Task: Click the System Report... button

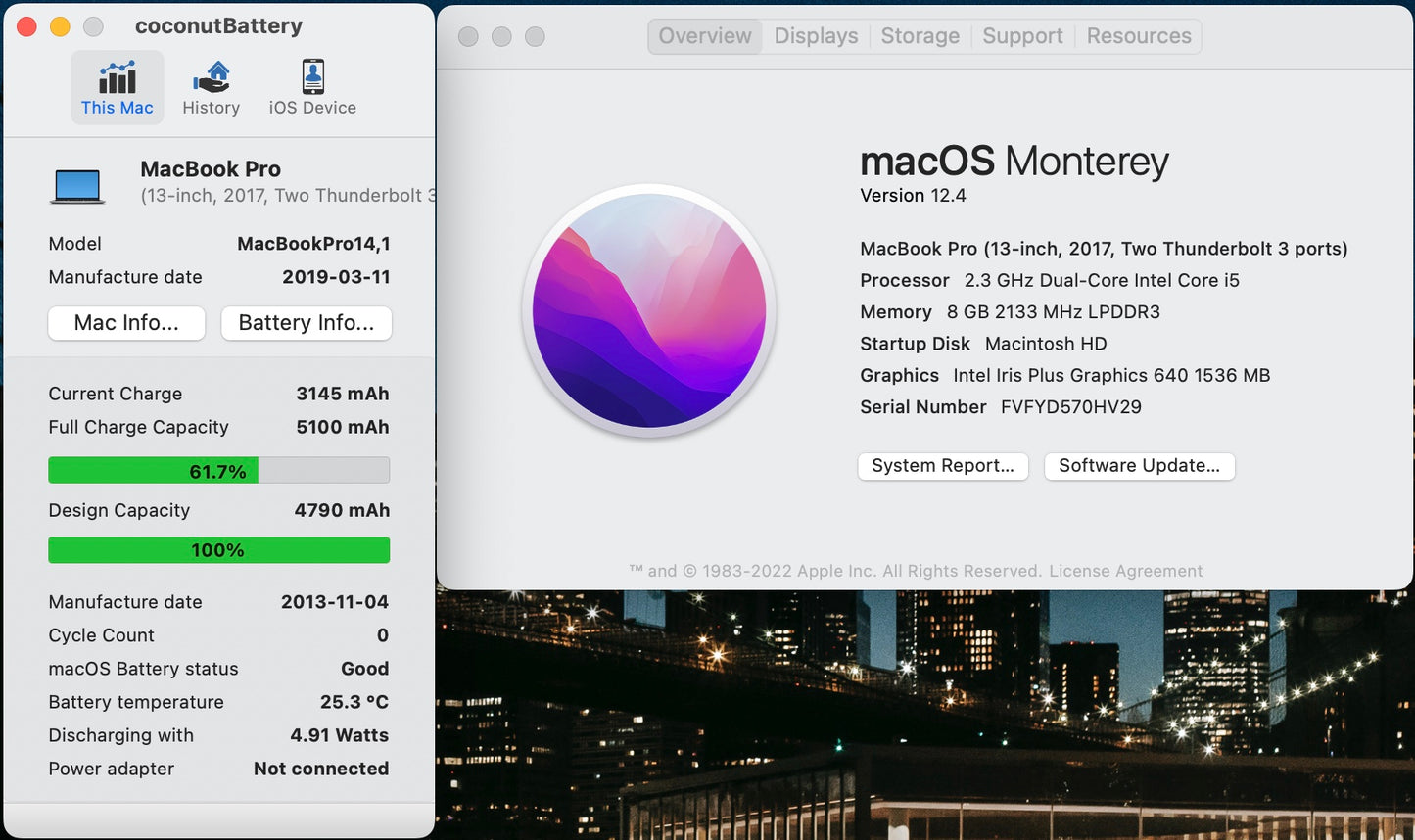Action: [x=943, y=466]
